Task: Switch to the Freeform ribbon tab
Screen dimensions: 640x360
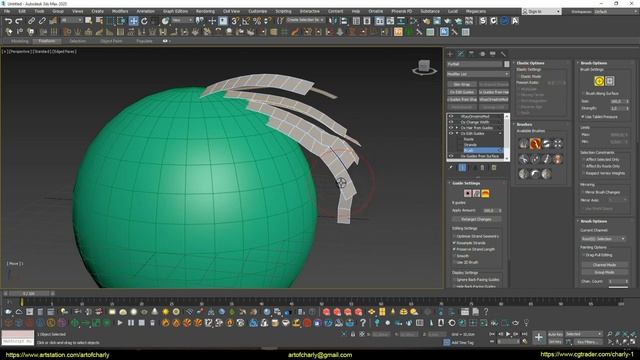Action: [47, 41]
